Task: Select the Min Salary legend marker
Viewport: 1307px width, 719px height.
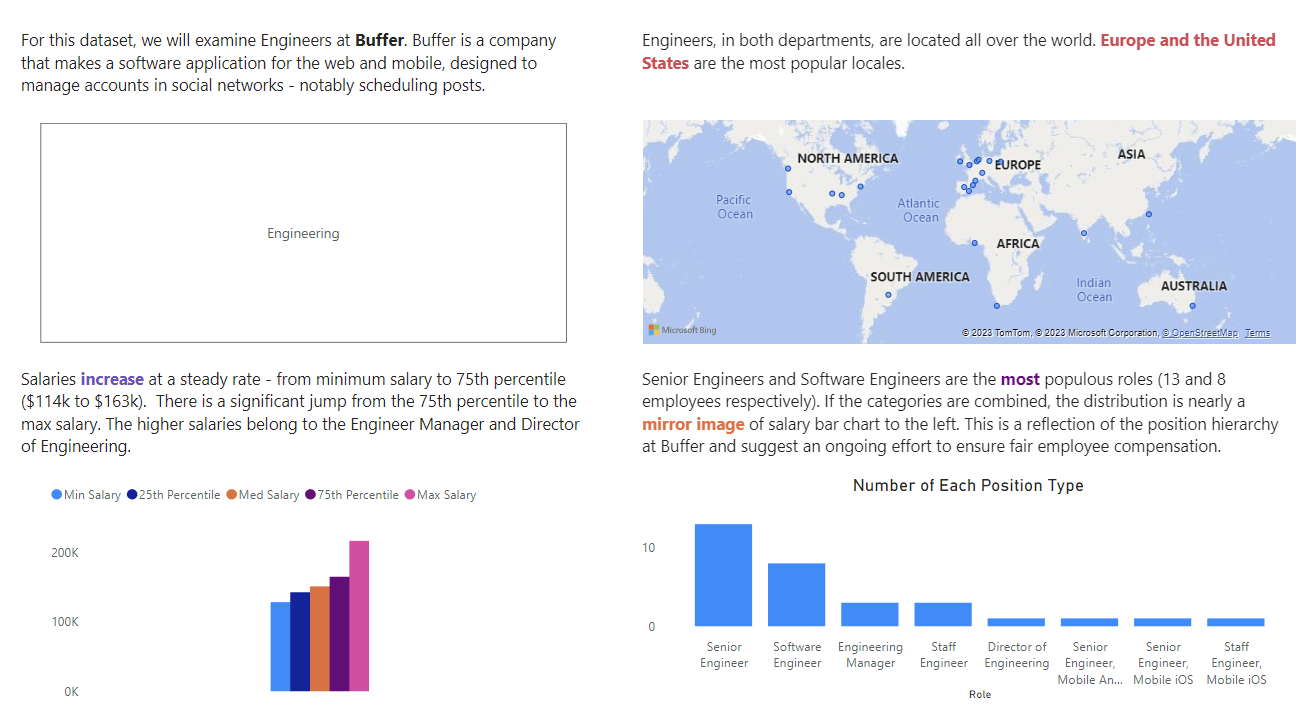Action: 55,495
